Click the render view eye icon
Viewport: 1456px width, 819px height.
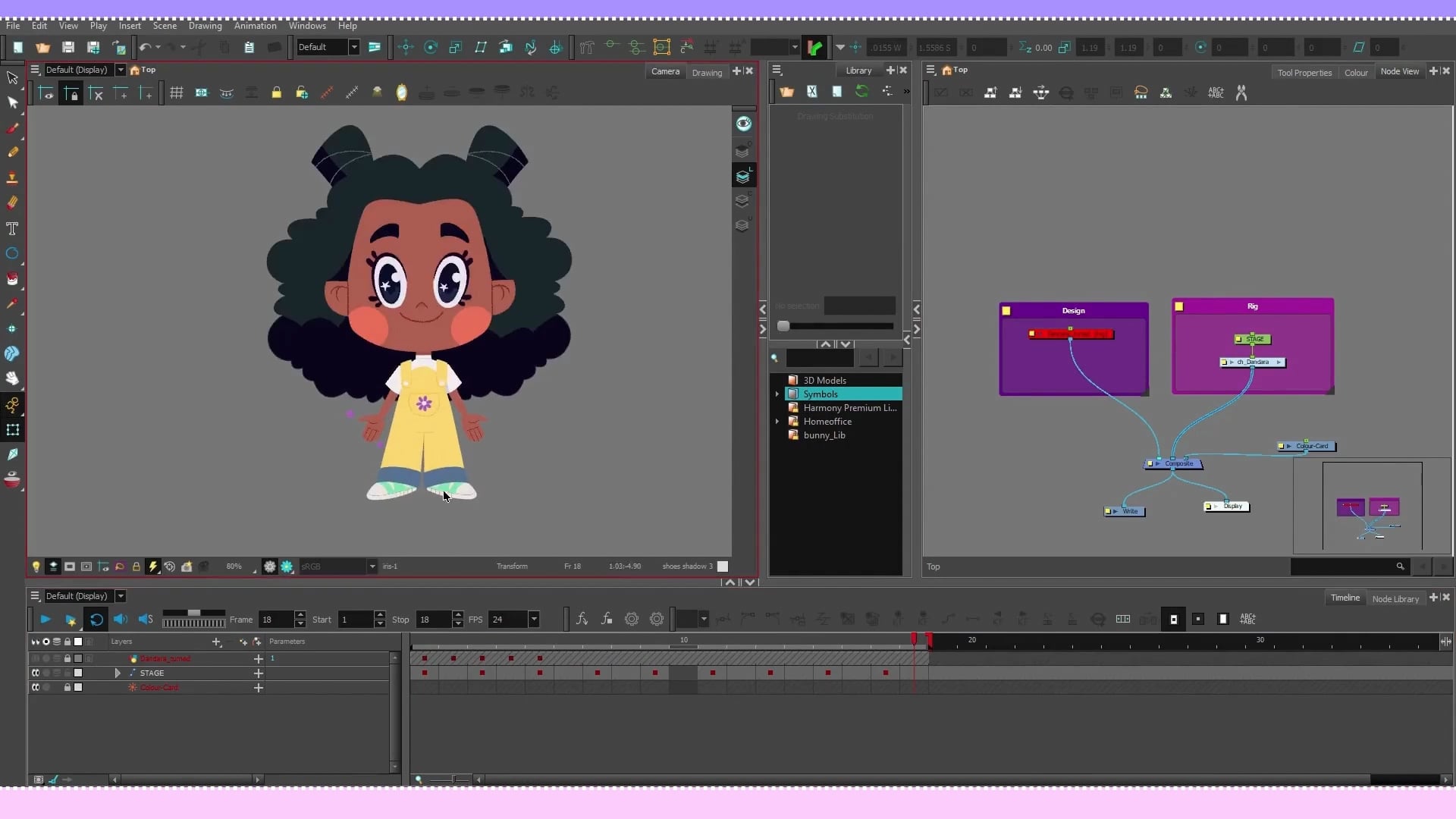744,124
